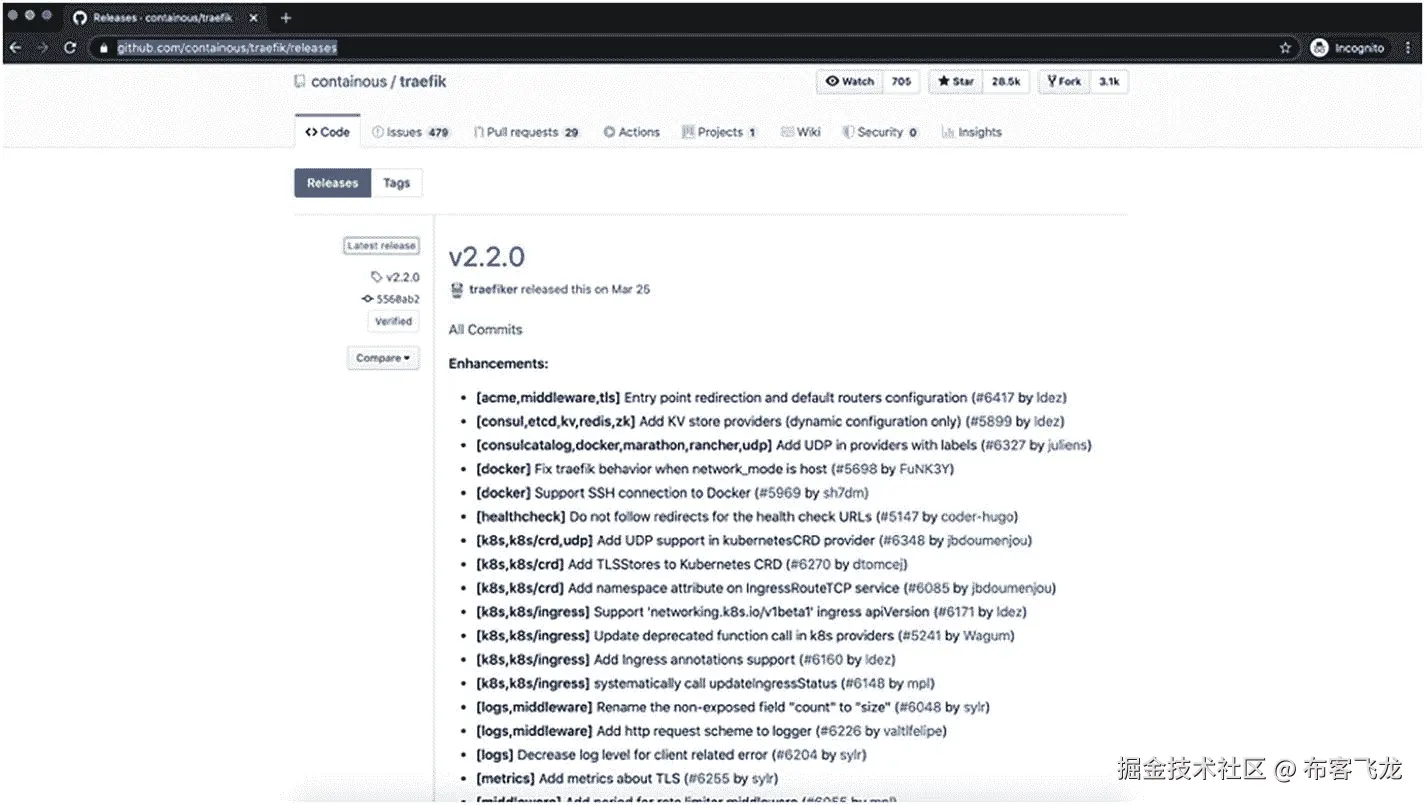Open the Issues tab
Viewport: 1425px width, 805px height.
[x=410, y=132]
